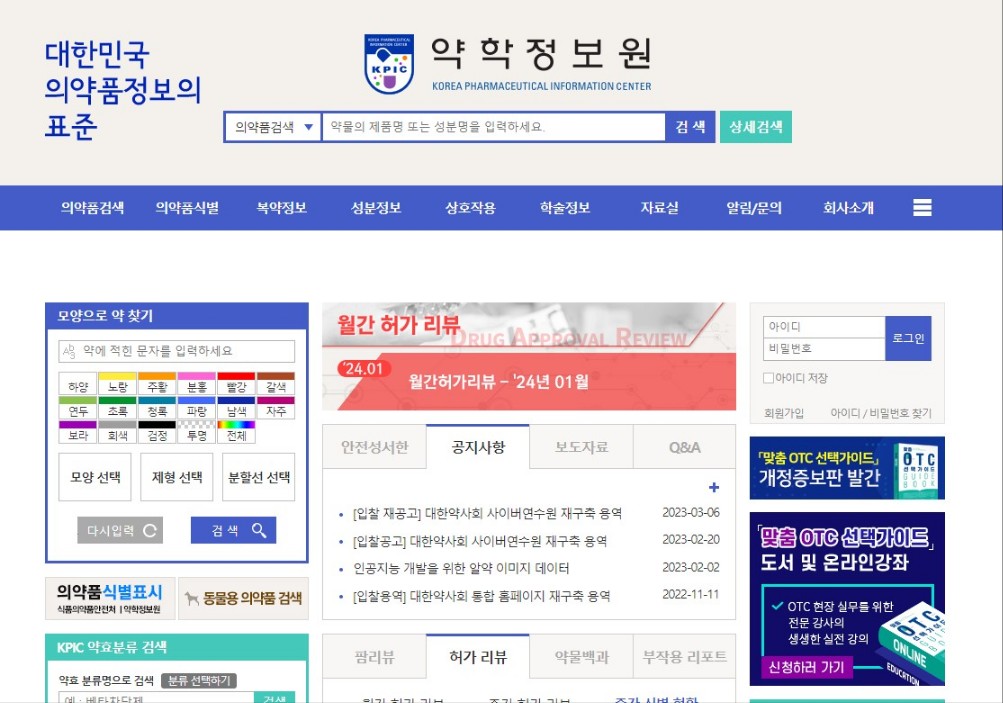
Task: Open the 회원가입 sign-up link
Action: coord(784,413)
